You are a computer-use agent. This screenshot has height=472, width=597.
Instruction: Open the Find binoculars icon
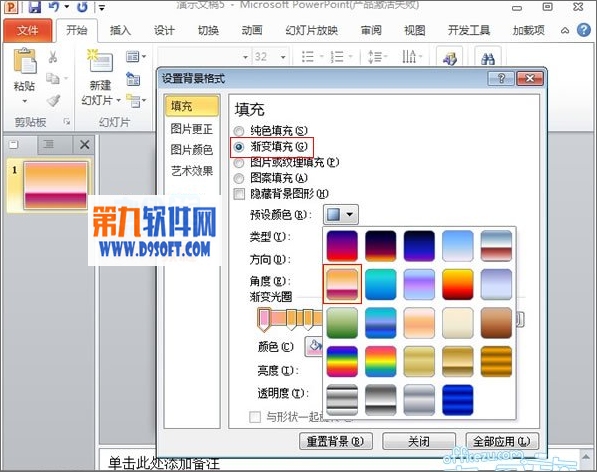[488, 58]
